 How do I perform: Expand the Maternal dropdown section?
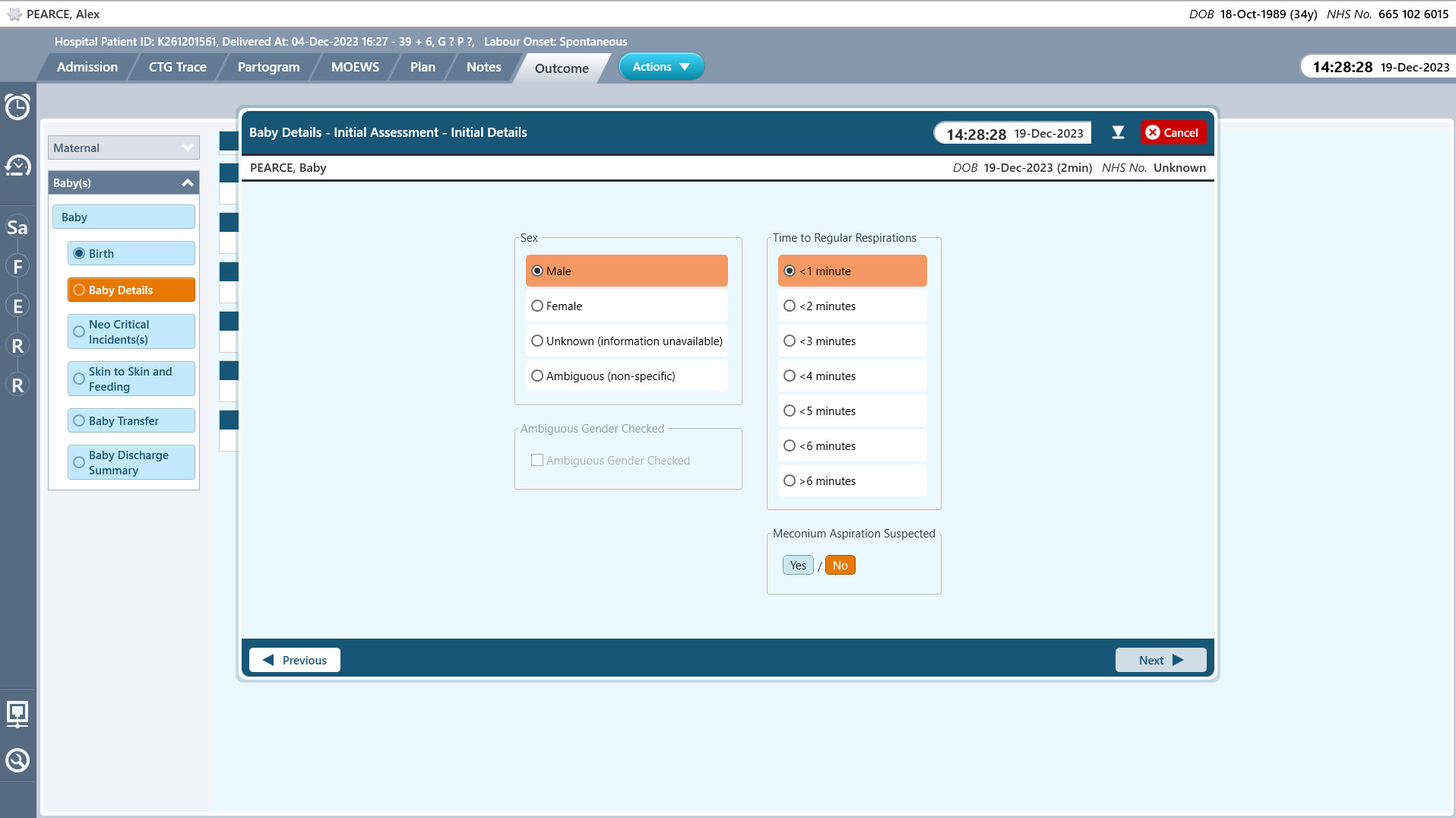coord(124,147)
